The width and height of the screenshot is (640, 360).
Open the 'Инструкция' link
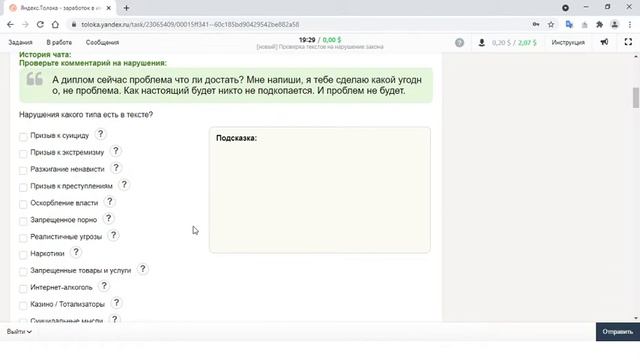(568, 42)
